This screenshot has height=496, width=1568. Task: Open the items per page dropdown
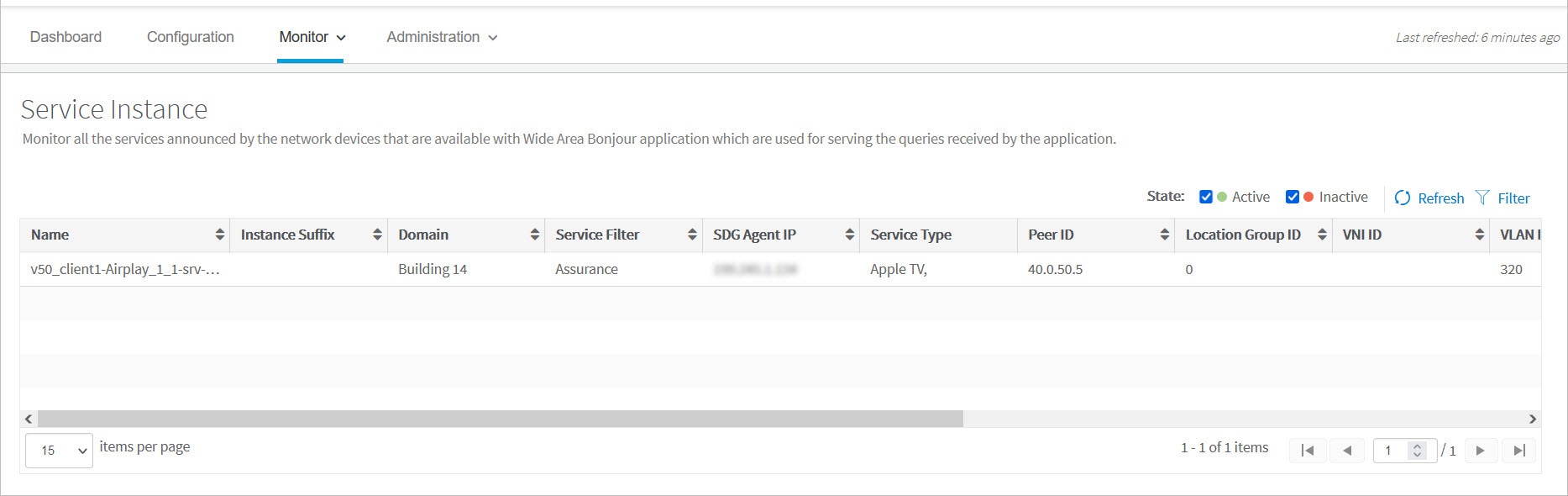tap(60, 451)
